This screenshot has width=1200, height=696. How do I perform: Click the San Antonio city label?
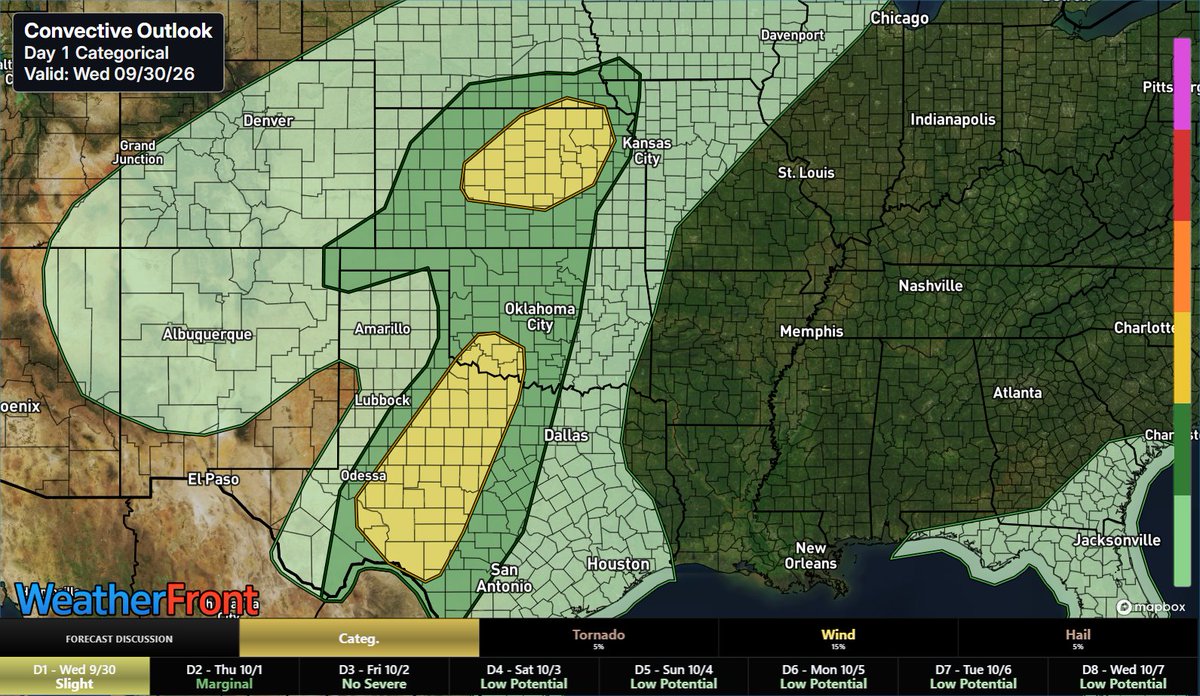(x=502, y=578)
